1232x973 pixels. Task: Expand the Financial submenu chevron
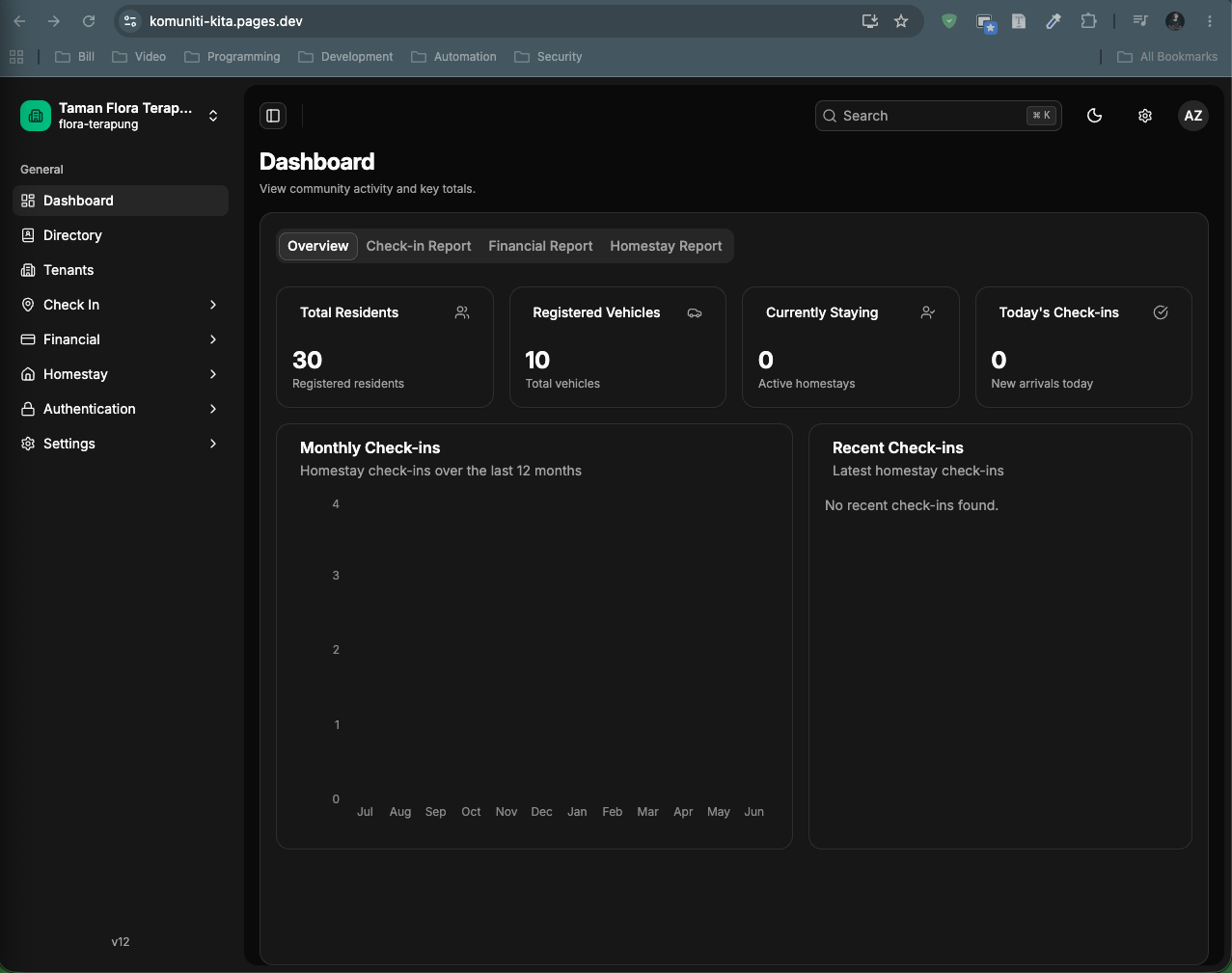(213, 339)
